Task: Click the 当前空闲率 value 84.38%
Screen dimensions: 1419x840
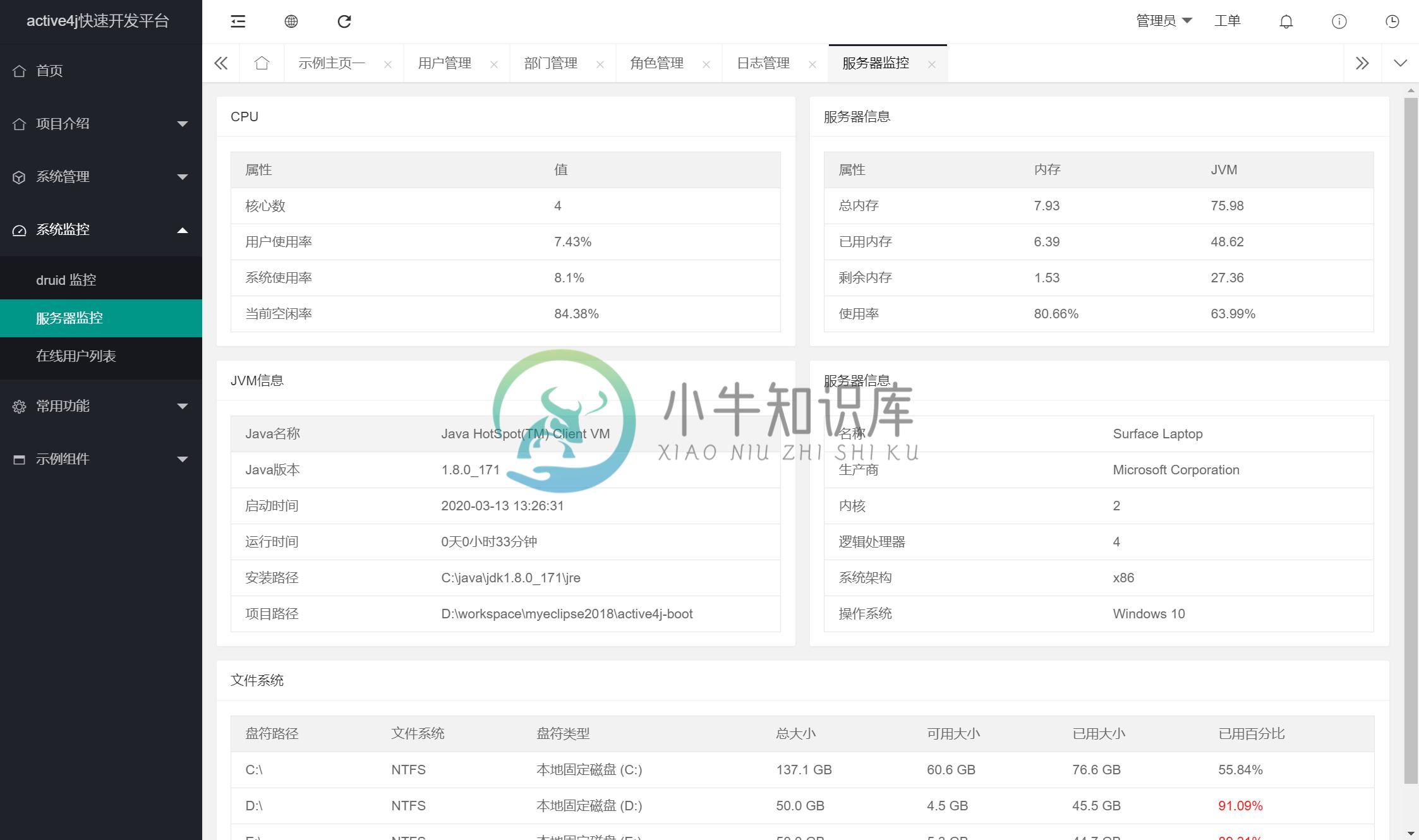Action: [576, 314]
